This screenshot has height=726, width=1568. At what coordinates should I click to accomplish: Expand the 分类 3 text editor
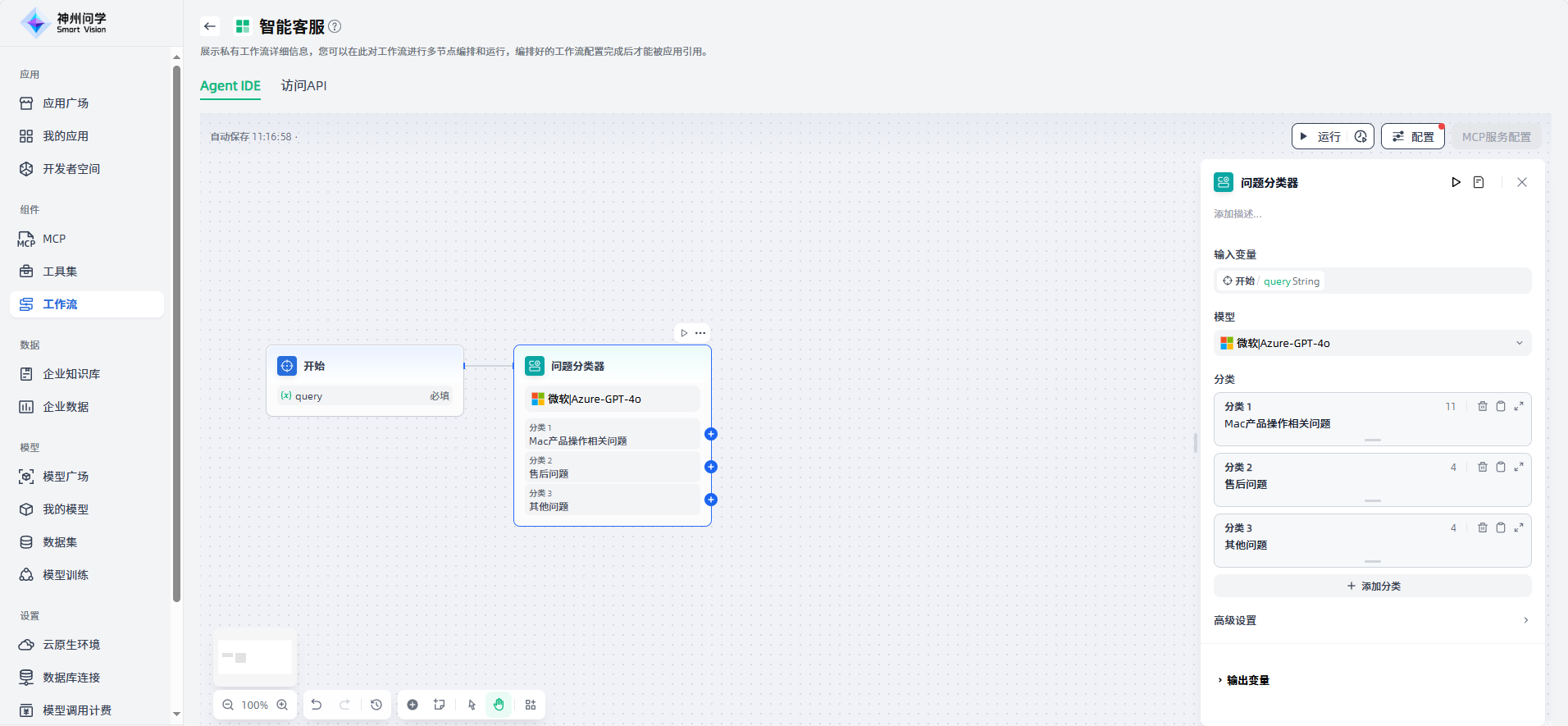coord(1519,527)
